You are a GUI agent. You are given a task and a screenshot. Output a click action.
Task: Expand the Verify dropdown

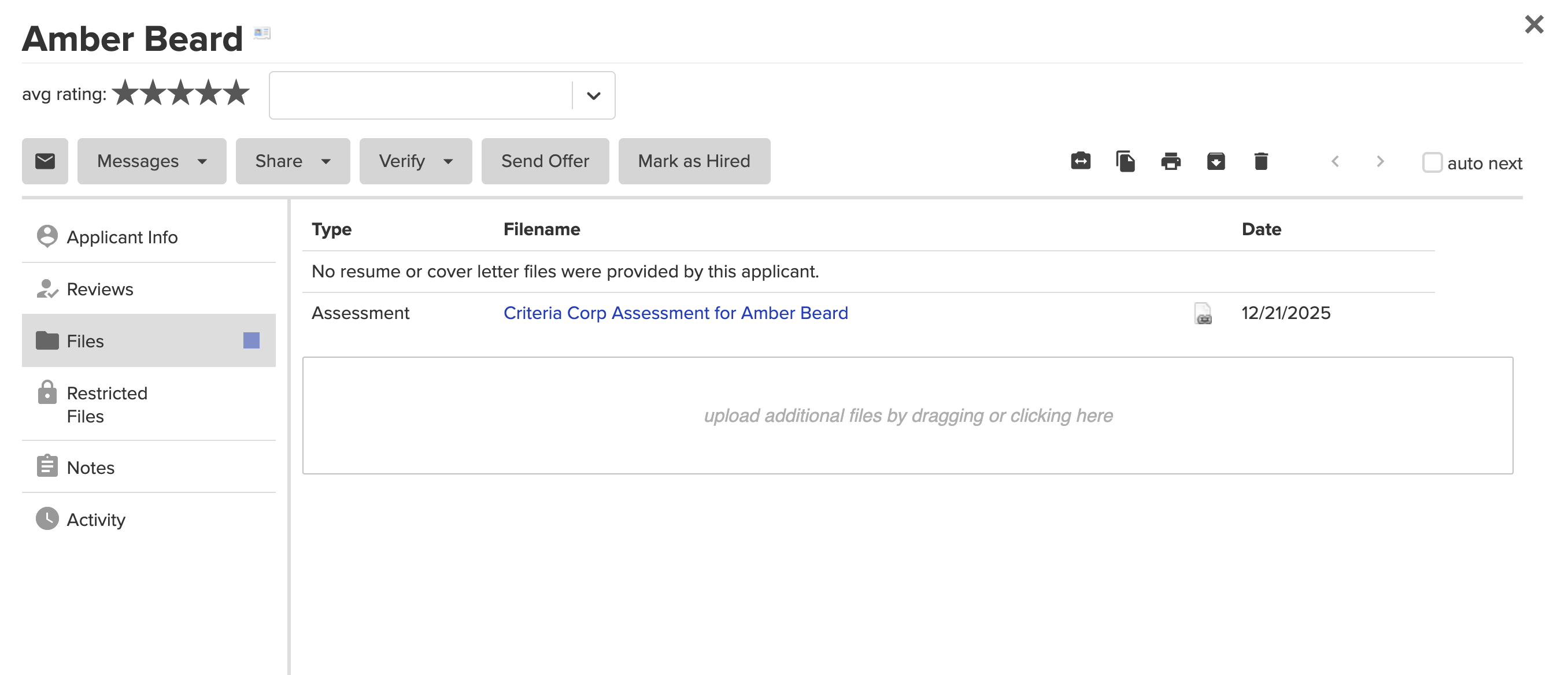(x=415, y=161)
